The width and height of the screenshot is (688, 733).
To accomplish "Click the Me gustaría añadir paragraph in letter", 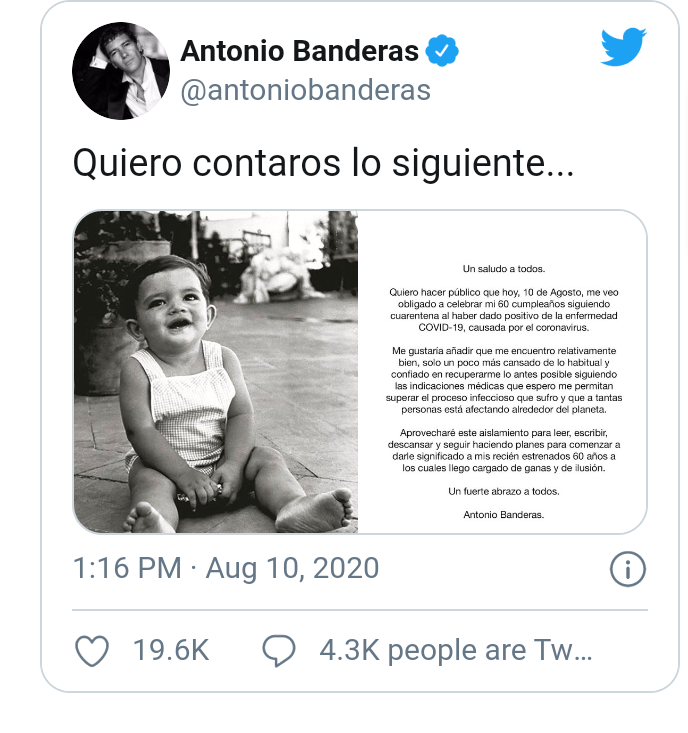I will 504,380.
